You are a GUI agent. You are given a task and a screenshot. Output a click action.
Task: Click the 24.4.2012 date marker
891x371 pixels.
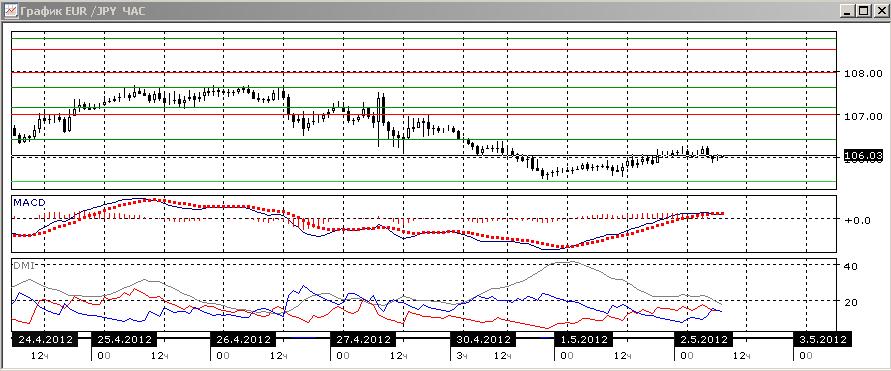(45, 339)
